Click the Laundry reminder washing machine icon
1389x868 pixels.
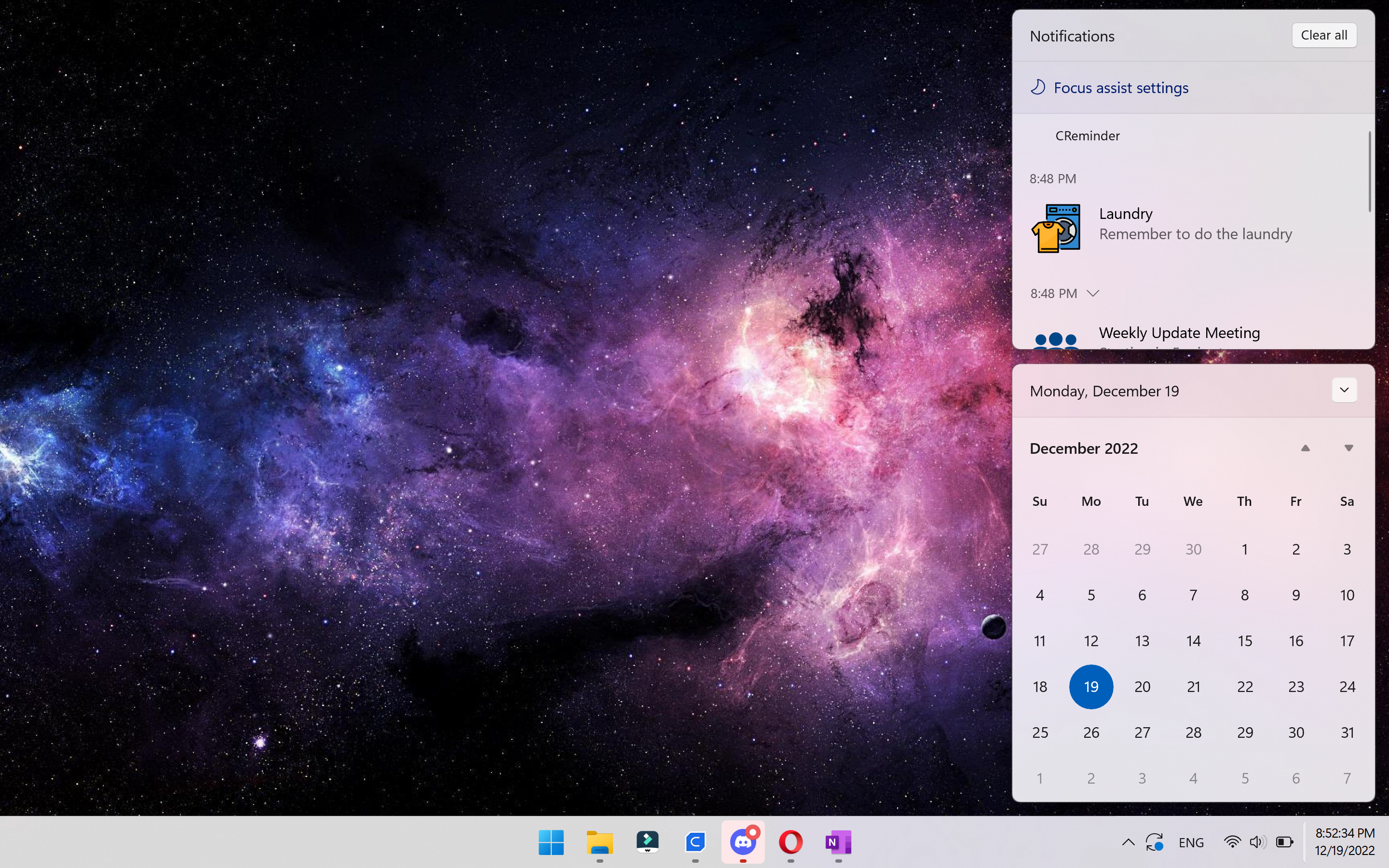click(1056, 228)
